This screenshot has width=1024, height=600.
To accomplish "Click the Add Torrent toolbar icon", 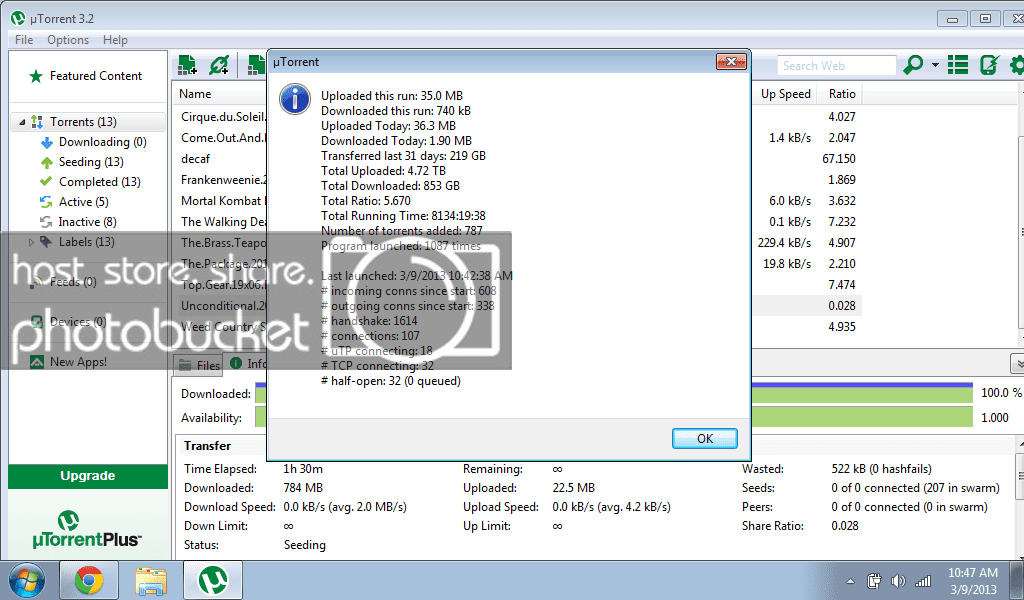I will click(187, 65).
